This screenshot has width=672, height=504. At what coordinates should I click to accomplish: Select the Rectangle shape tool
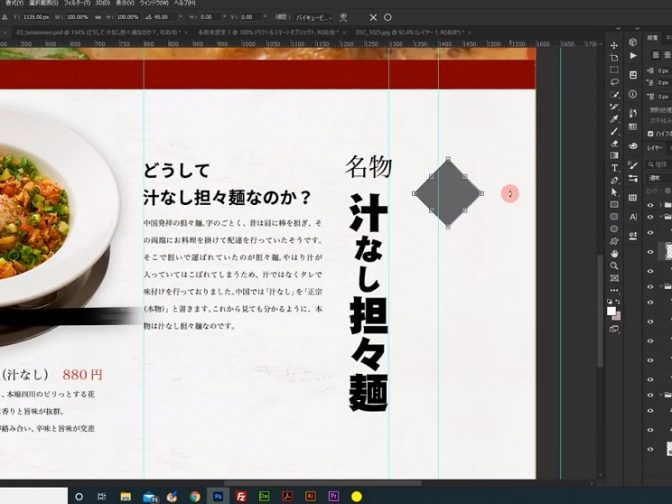tap(614, 204)
